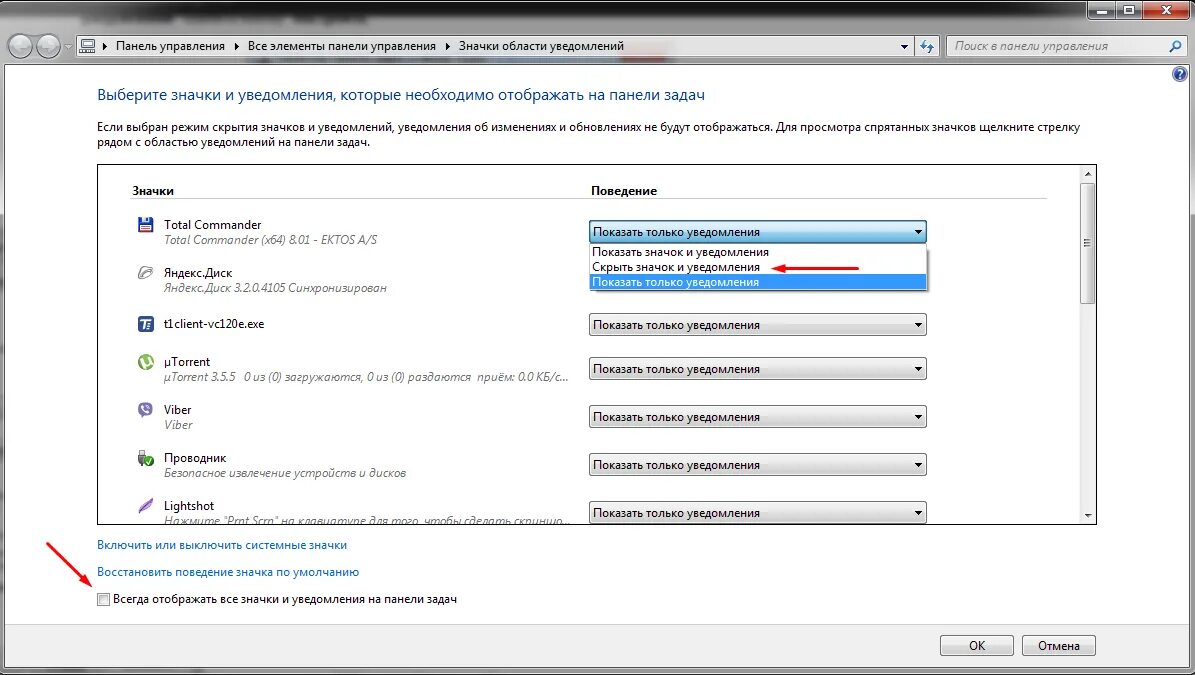Click the scrollbar down arrow

(1088, 516)
